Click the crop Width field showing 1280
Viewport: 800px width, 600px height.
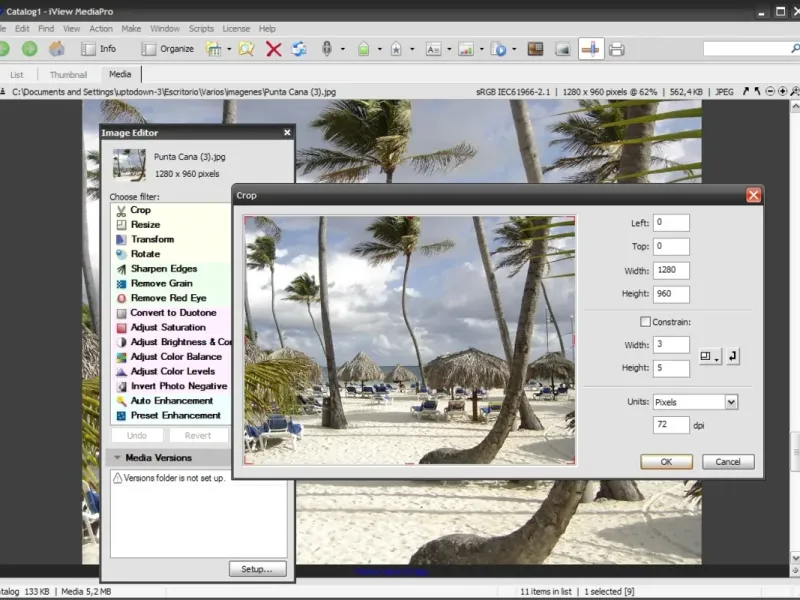click(671, 270)
